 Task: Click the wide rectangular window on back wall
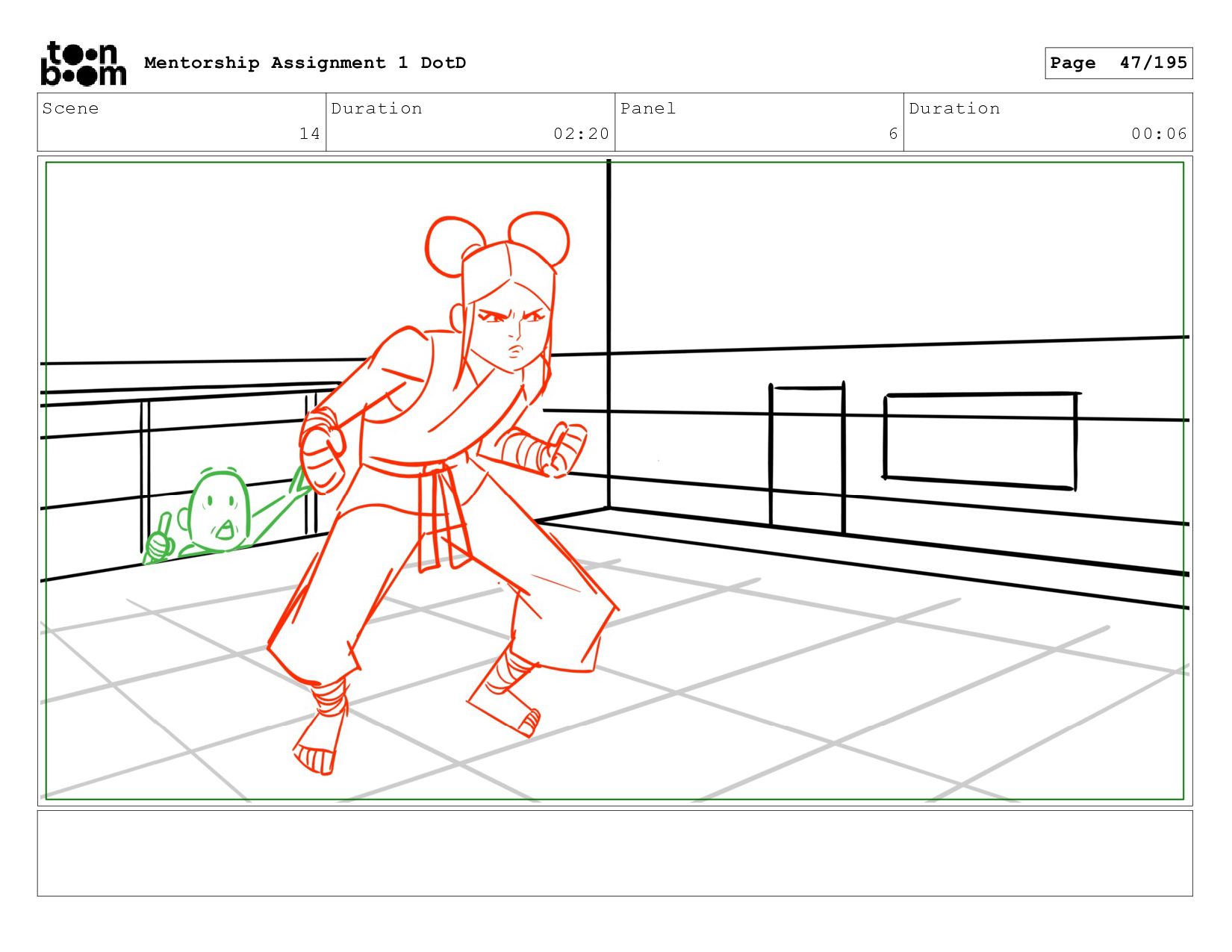coord(980,441)
